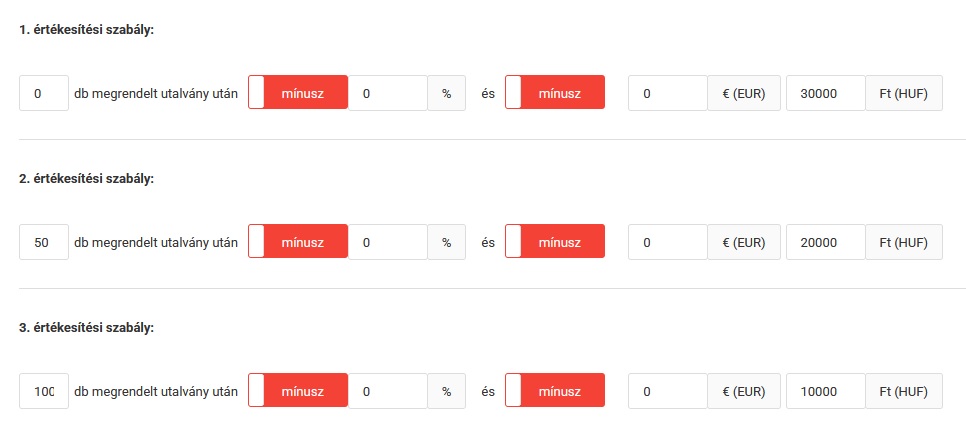The width and height of the screenshot is (966, 423).
Task: Toggle rule 1 amount mínusz switch
Action: pyautogui.click(x=554, y=93)
